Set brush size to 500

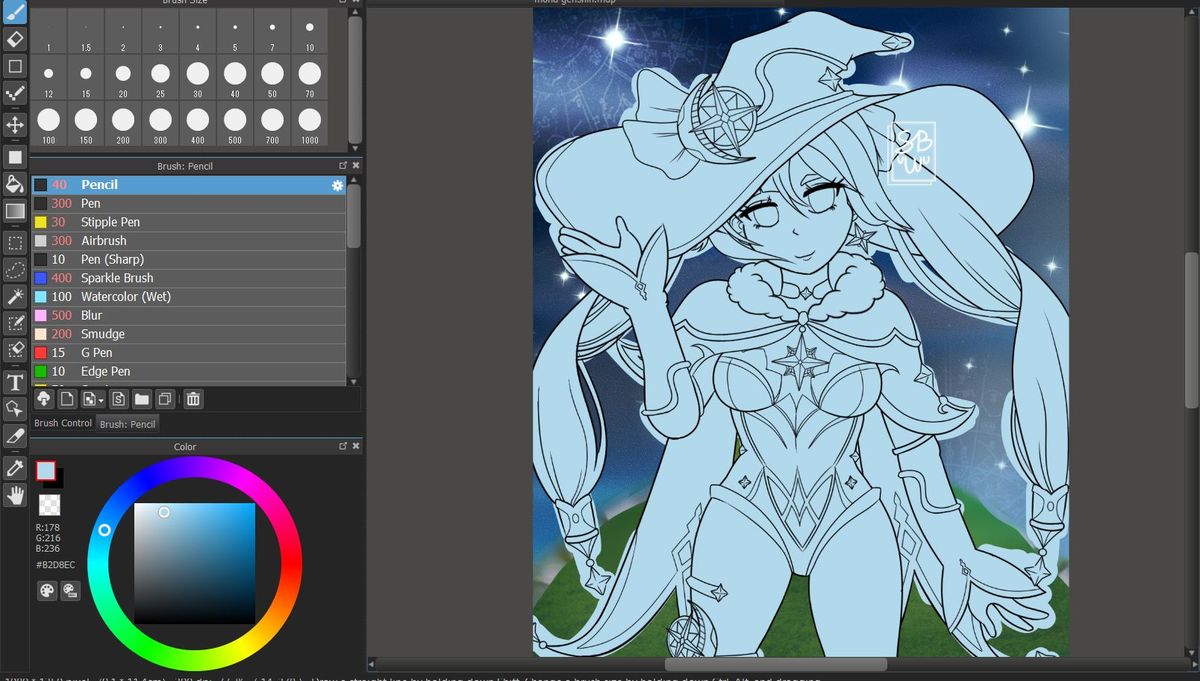235,124
